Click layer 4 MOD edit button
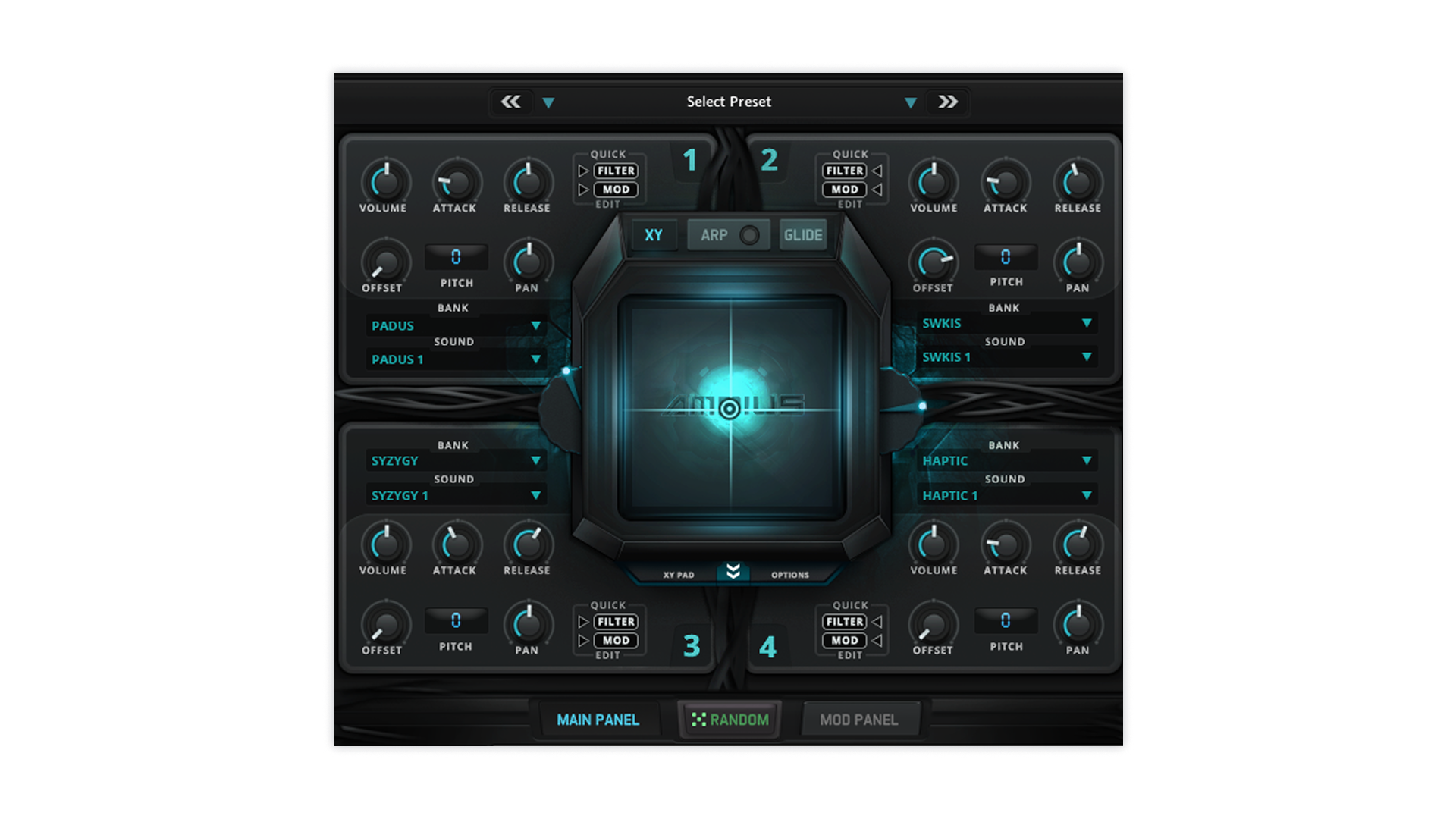1456x819 pixels. (x=844, y=641)
